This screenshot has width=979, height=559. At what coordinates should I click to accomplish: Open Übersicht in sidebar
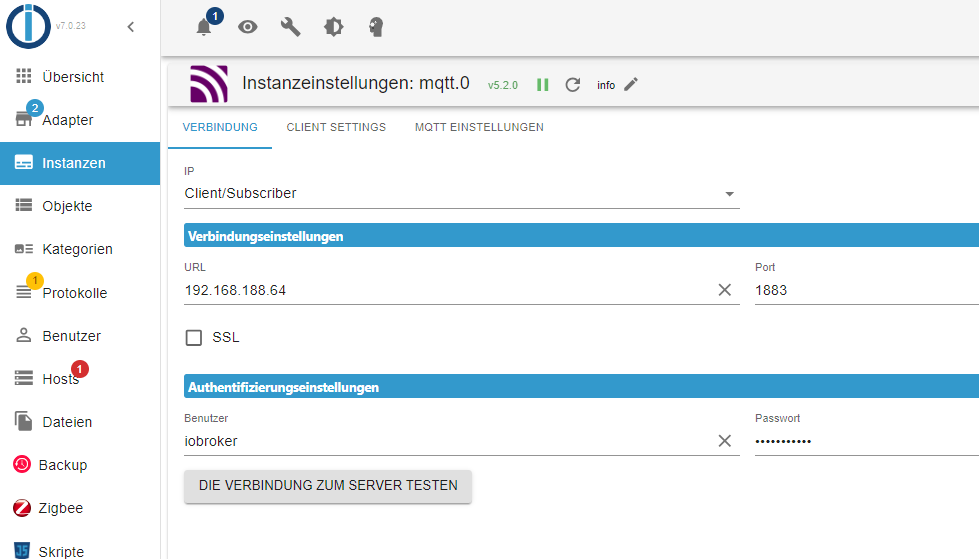point(80,77)
